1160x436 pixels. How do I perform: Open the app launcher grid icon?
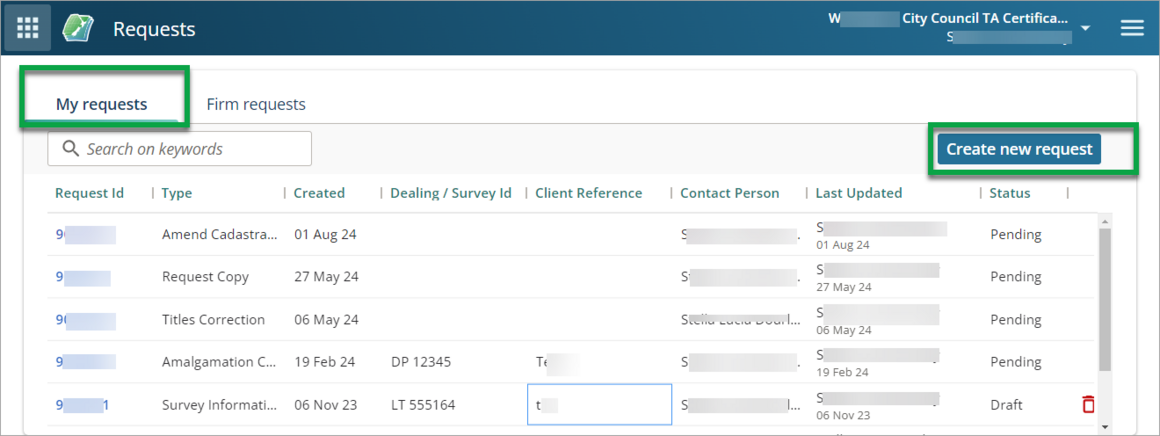[x=28, y=28]
